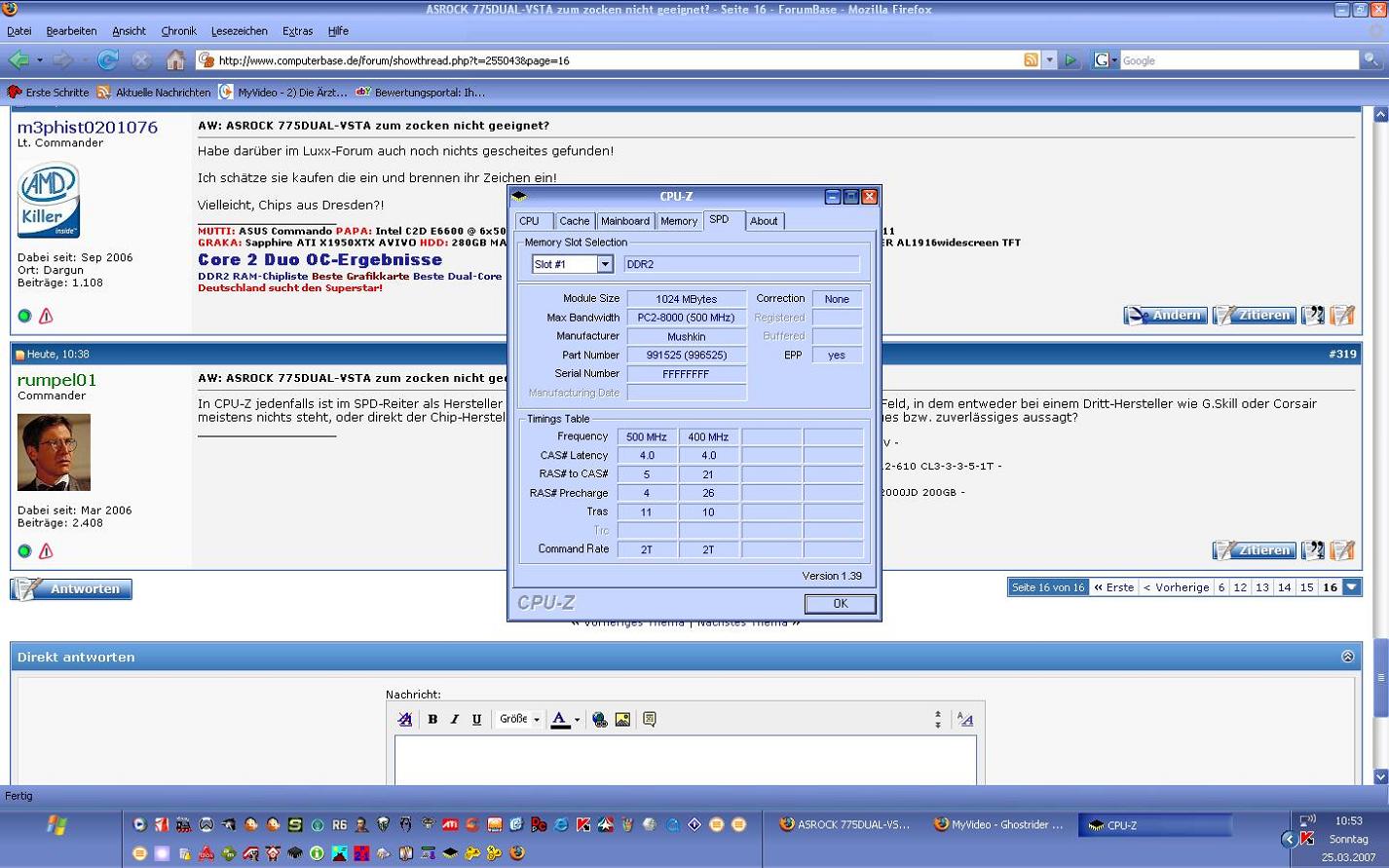Open the Chronik menu
Viewport: 1389px width, 868px height.
178,31
